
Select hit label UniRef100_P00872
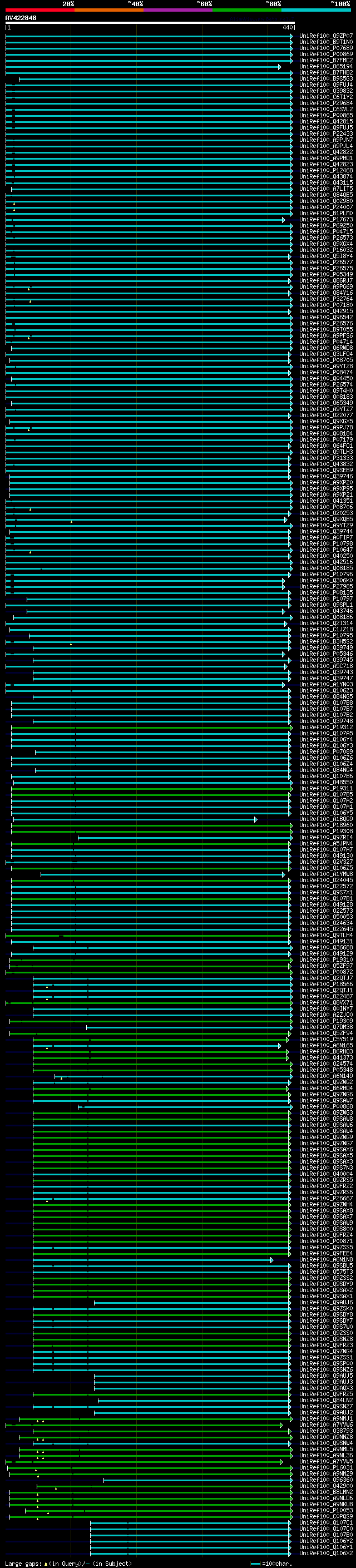pyautogui.click(x=326, y=972)
